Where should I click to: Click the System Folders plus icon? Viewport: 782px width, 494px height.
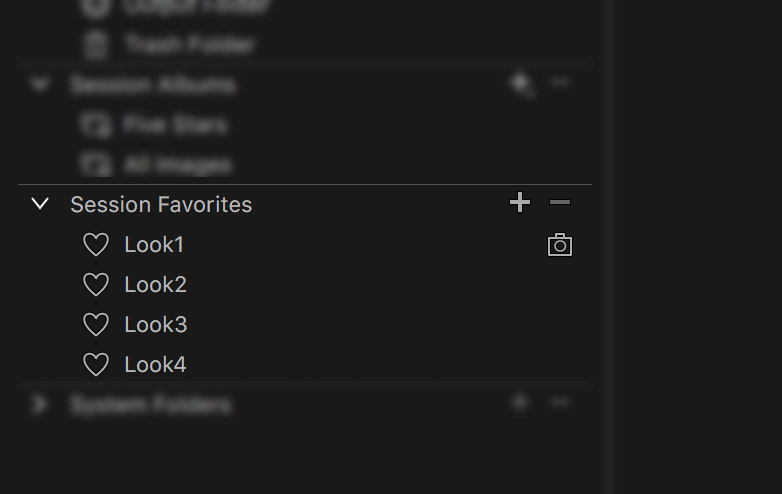pos(520,402)
